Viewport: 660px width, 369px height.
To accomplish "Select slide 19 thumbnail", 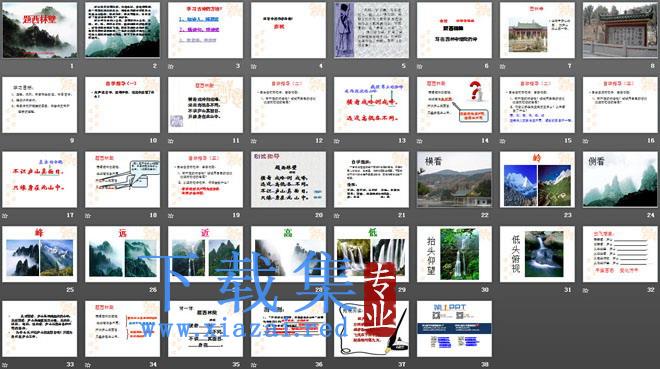I will 205,179.
